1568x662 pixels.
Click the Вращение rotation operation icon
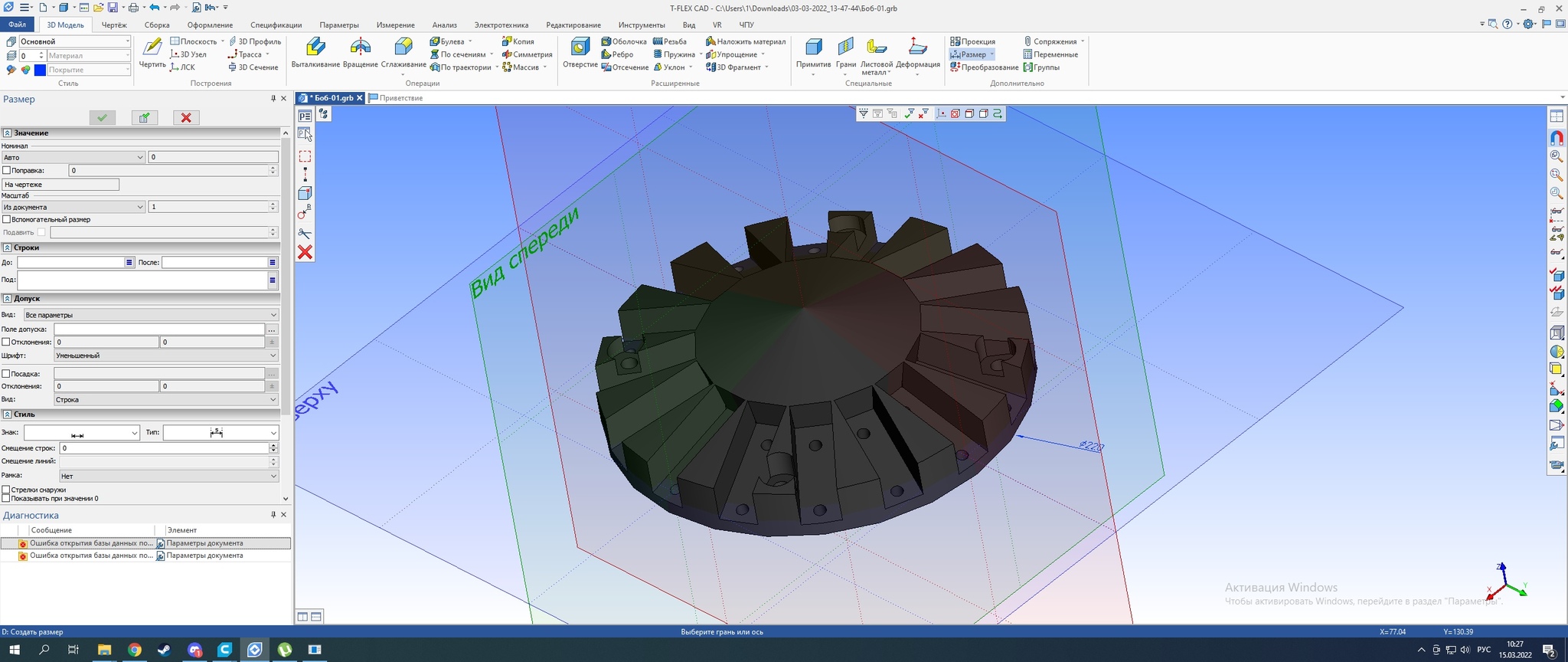(x=360, y=49)
